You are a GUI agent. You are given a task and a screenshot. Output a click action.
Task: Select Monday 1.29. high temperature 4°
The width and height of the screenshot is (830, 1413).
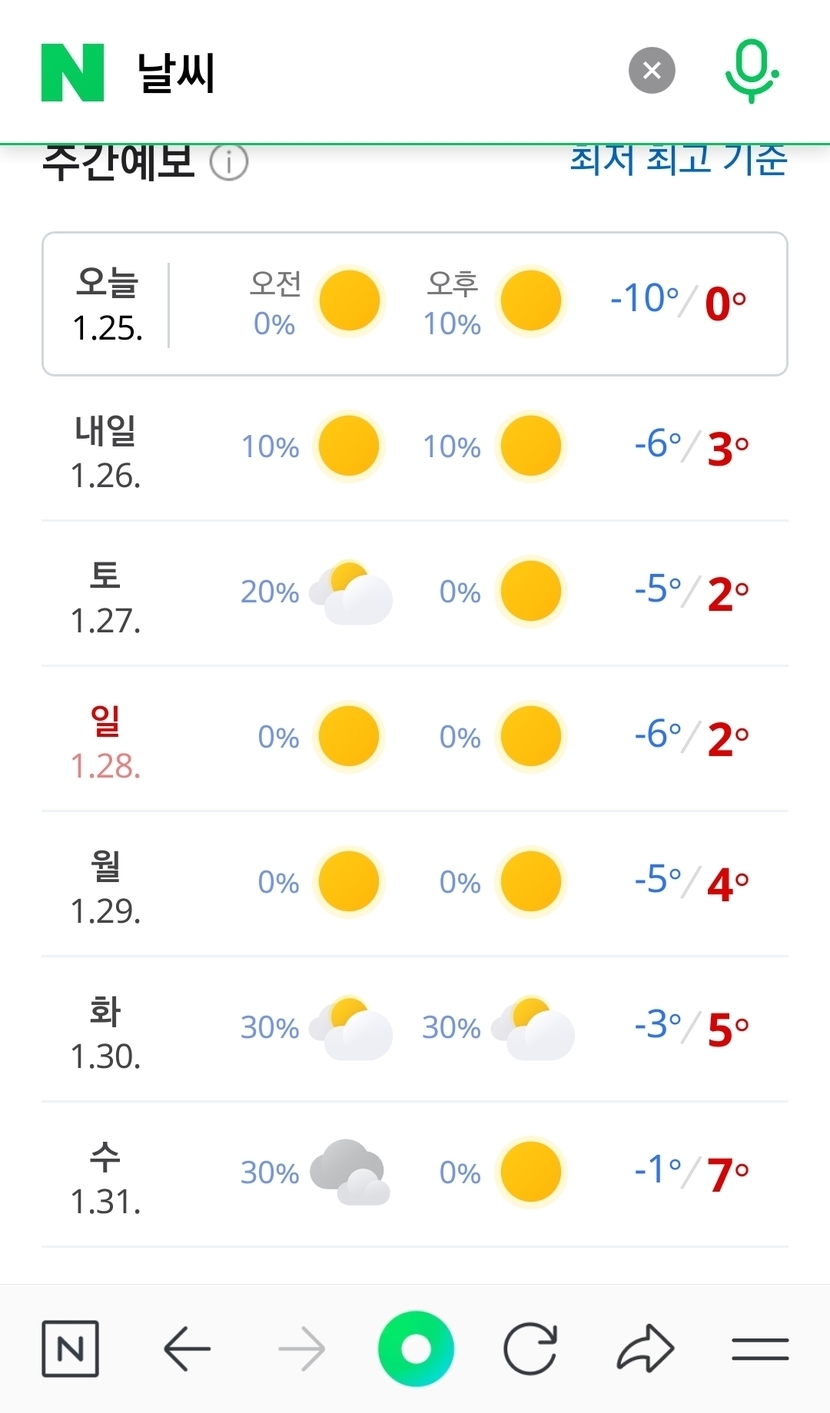pos(726,884)
